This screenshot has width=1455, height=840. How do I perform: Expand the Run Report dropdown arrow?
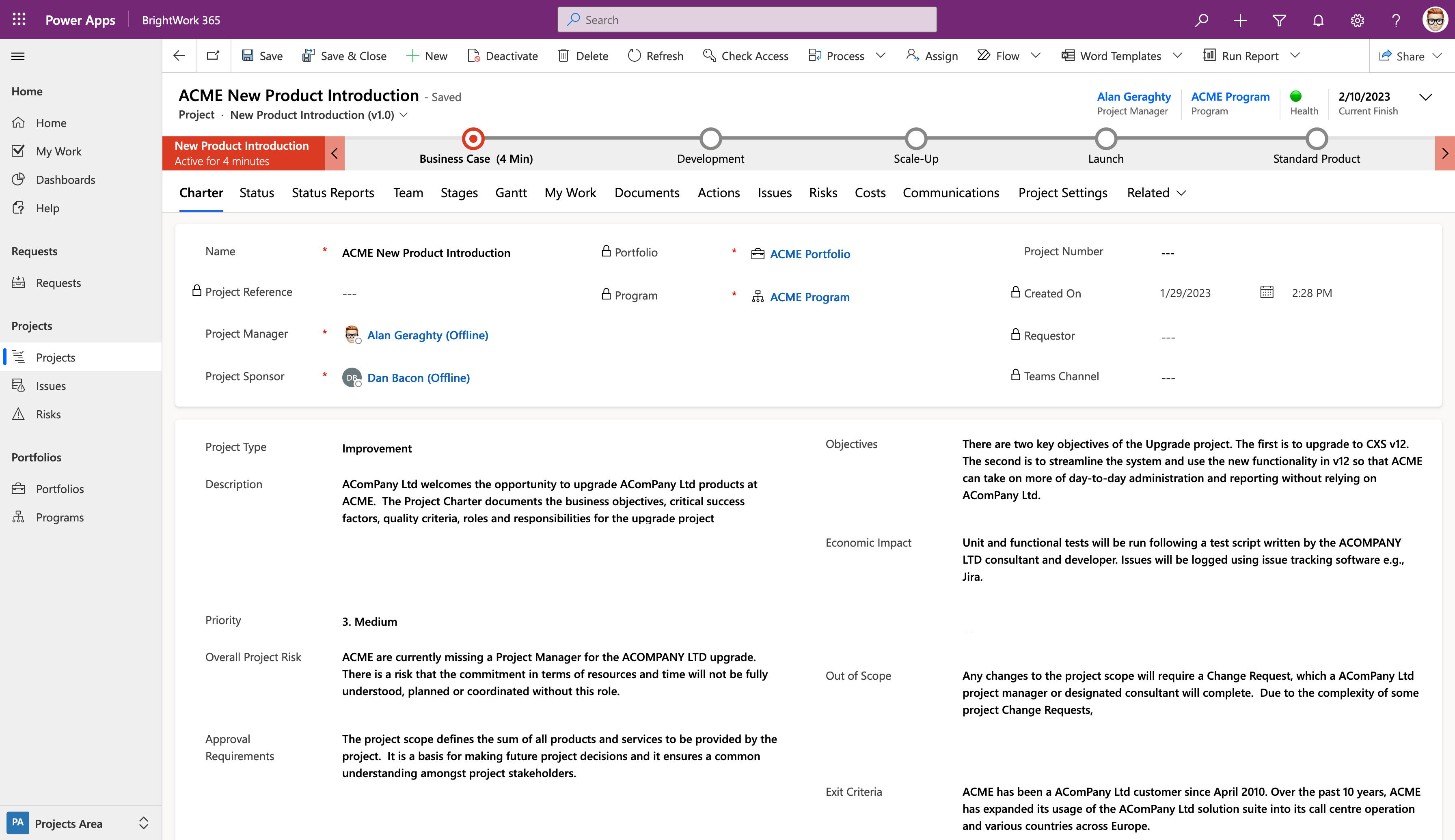[x=1295, y=55]
